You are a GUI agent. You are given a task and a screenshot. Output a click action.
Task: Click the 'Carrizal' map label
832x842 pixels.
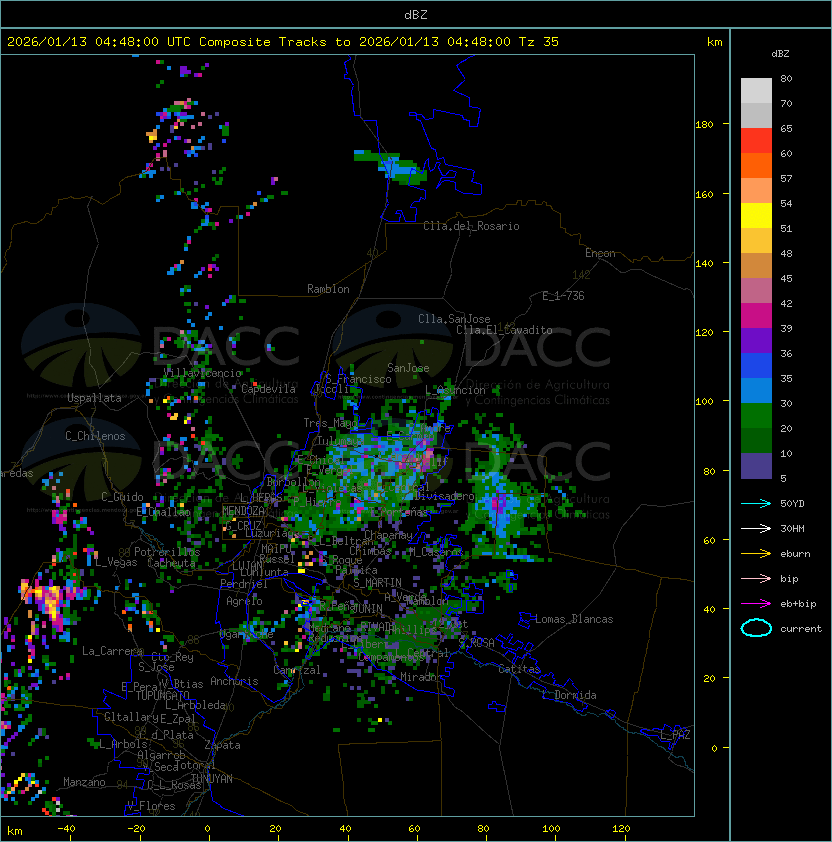click(297, 670)
